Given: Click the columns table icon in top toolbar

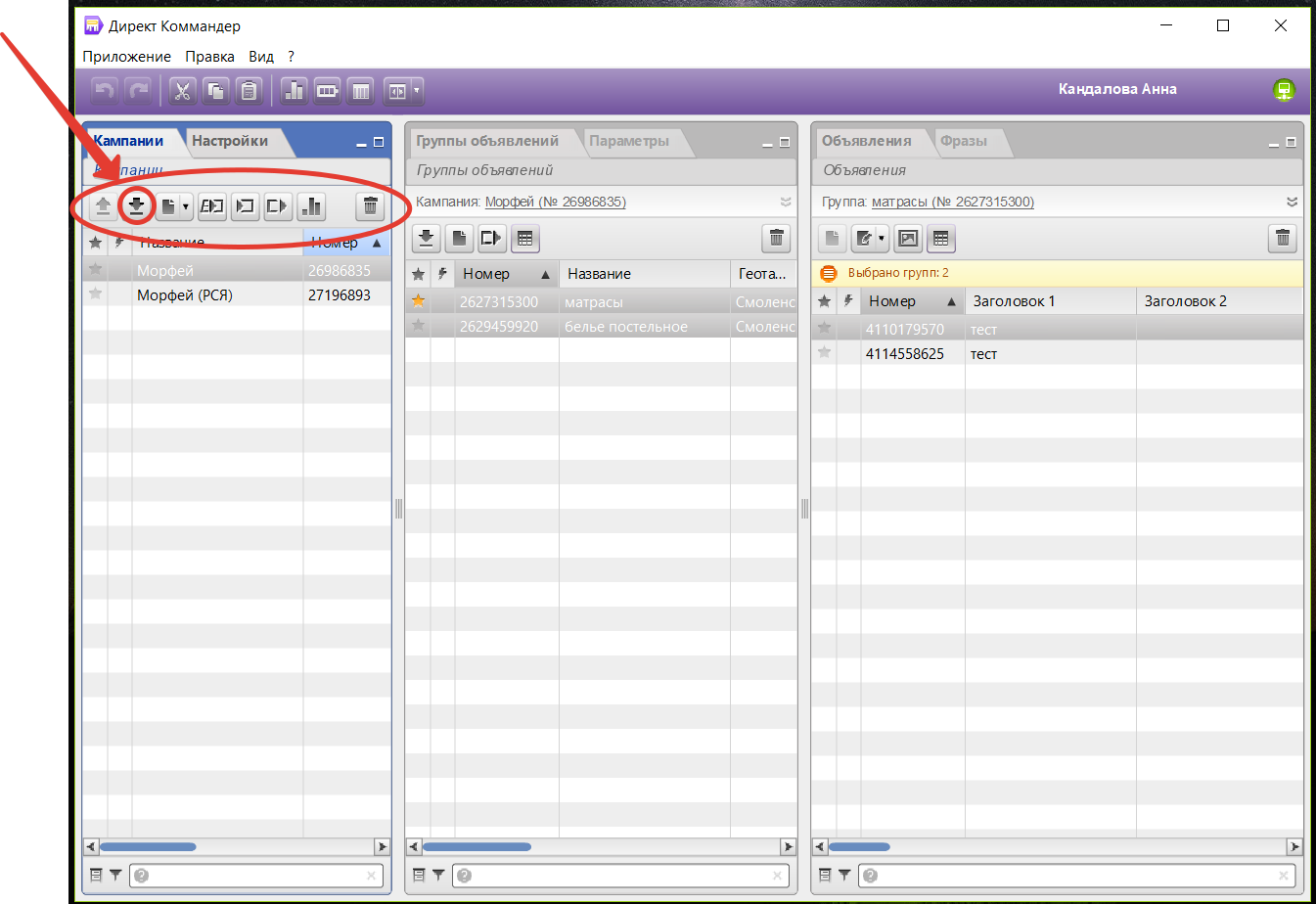Looking at the screenshot, I should [361, 91].
